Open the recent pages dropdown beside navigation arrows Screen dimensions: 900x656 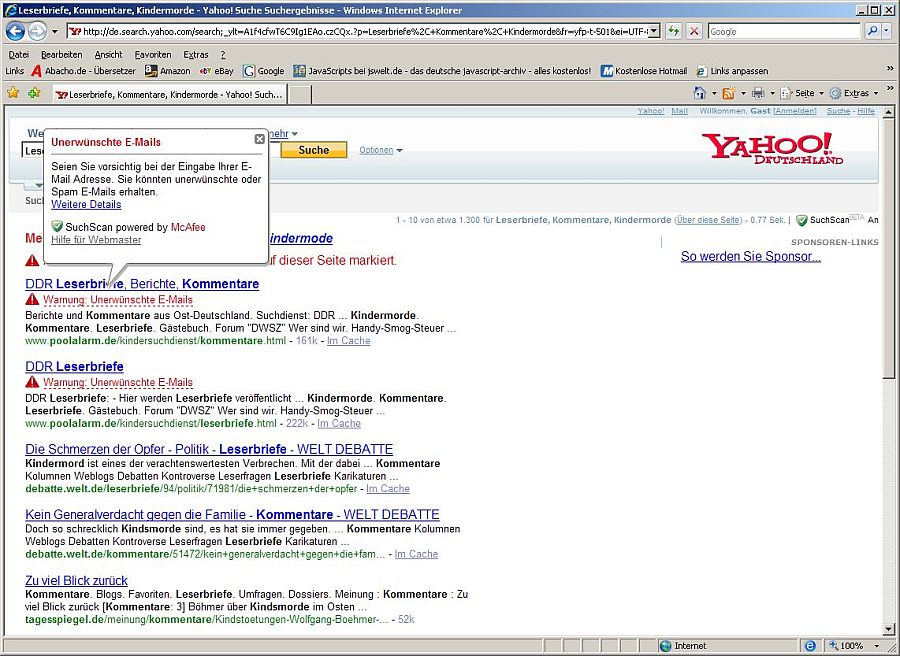click(x=55, y=32)
